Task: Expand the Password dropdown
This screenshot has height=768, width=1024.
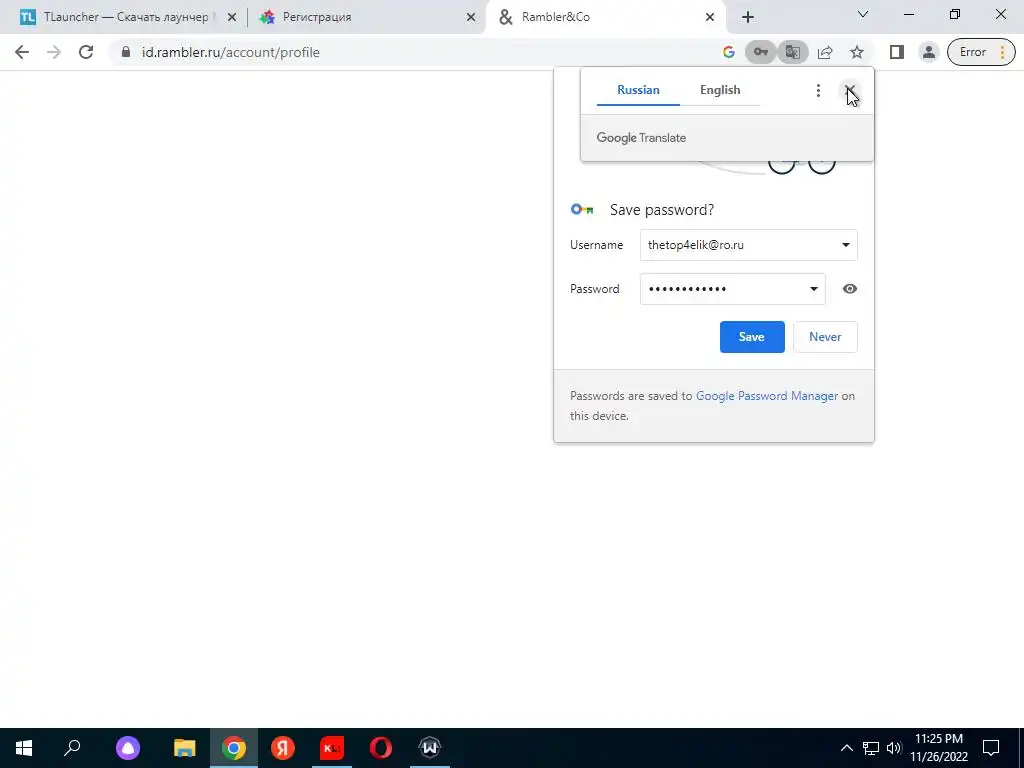Action: 814,289
